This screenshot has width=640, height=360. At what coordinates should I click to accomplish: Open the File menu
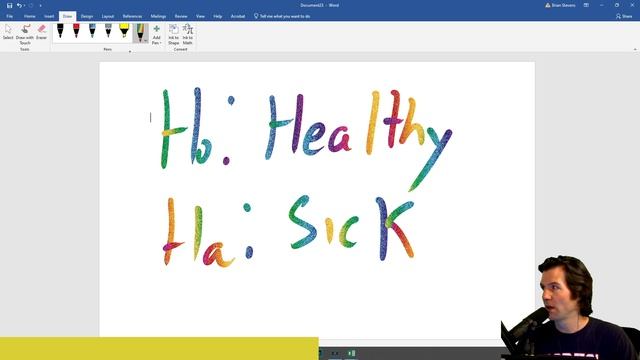tap(9, 16)
